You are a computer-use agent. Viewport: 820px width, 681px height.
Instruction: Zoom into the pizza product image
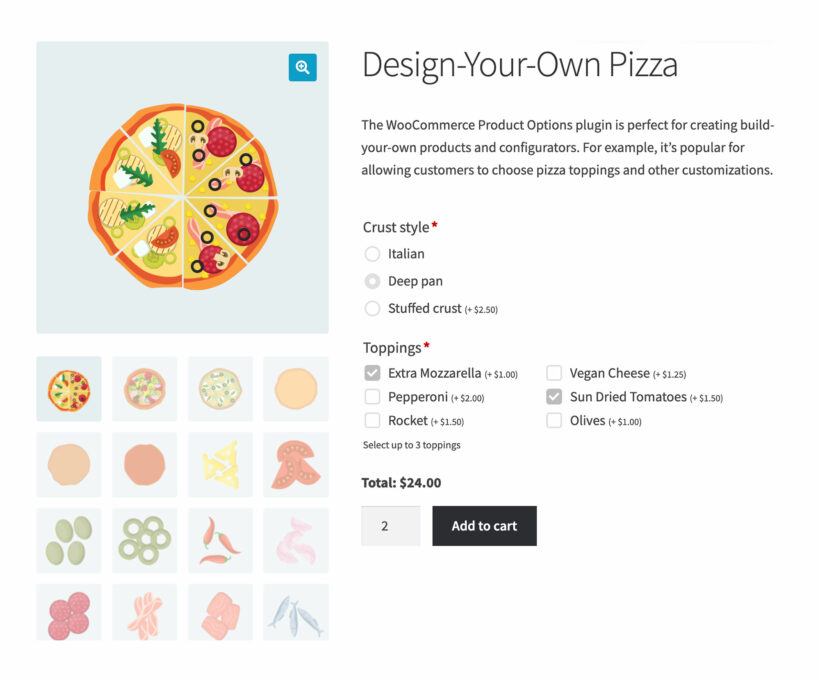(x=302, y=67)
